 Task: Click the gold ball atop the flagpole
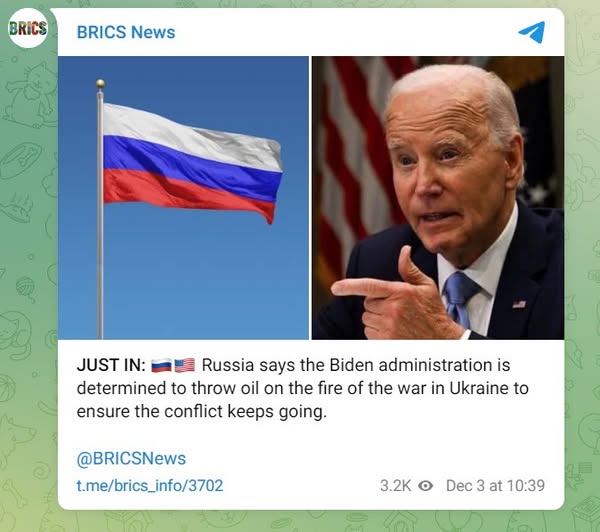pos(100,84)
